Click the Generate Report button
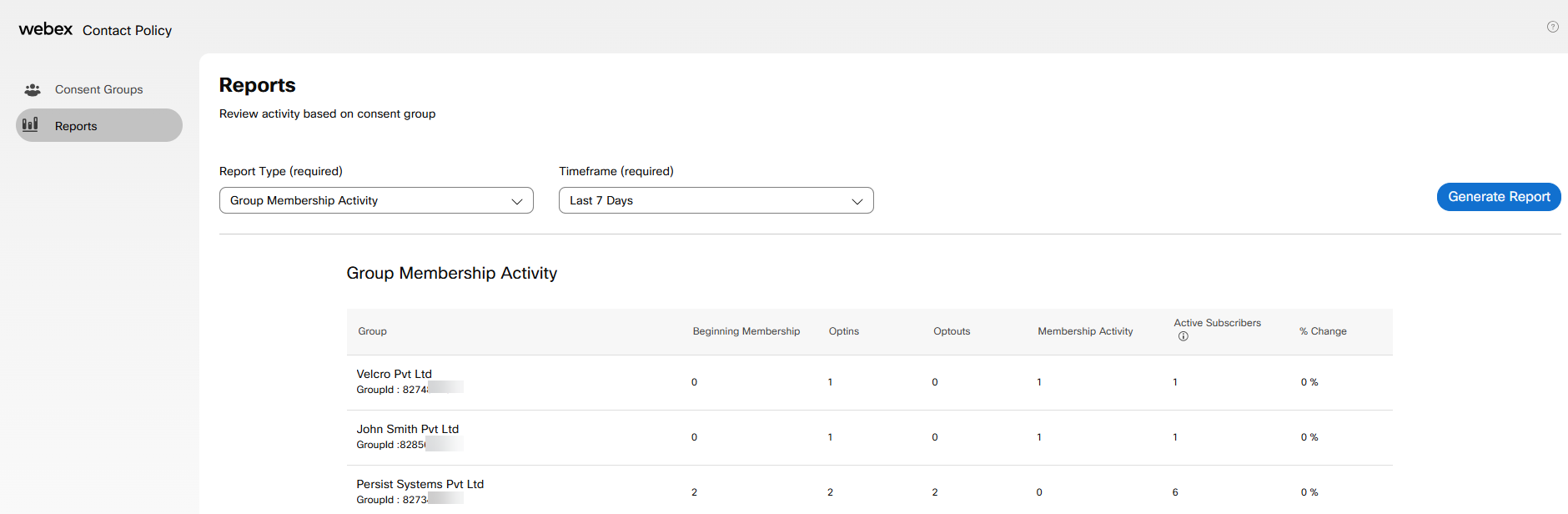This screenshot has width=1568, height=514. [x=1498, y=197]
